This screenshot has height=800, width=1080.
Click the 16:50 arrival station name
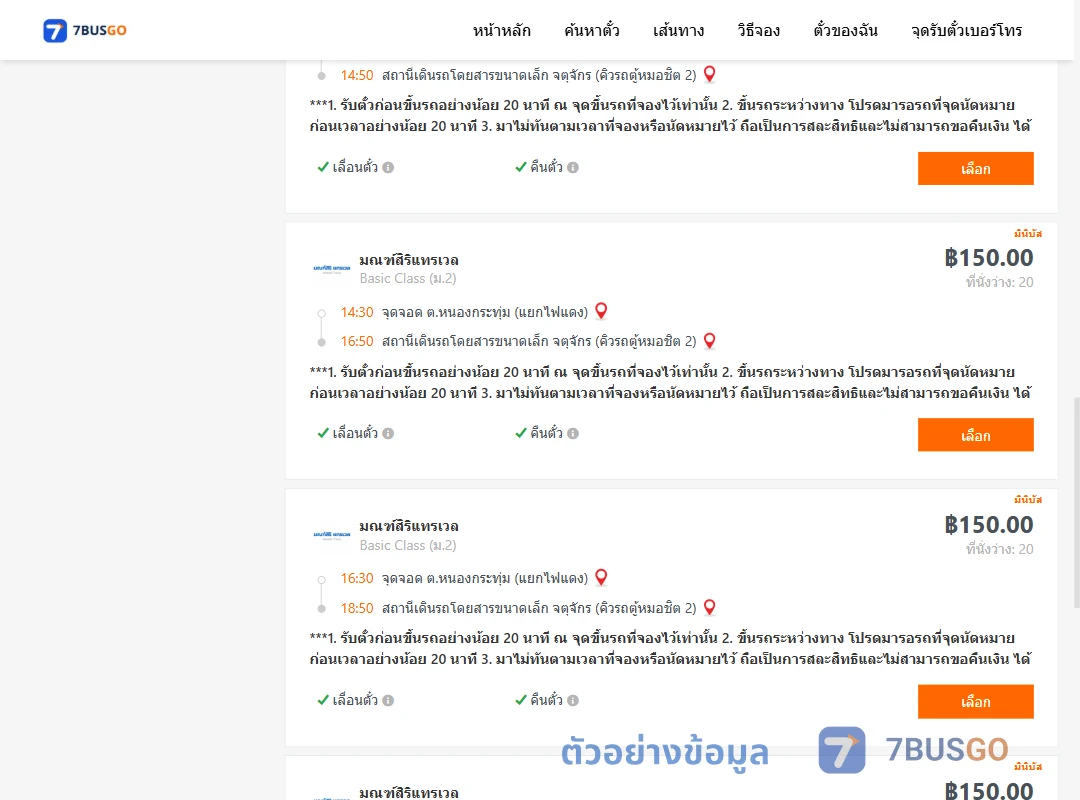539,341
